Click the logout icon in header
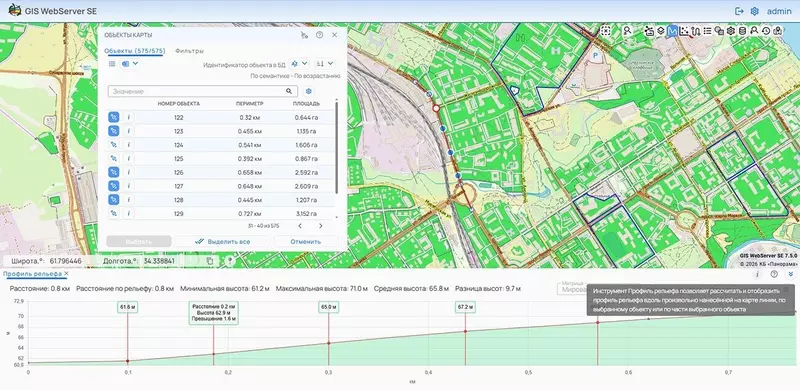This screenshot has height=390, width=800. pyautogui.click(x=739, y=11)
